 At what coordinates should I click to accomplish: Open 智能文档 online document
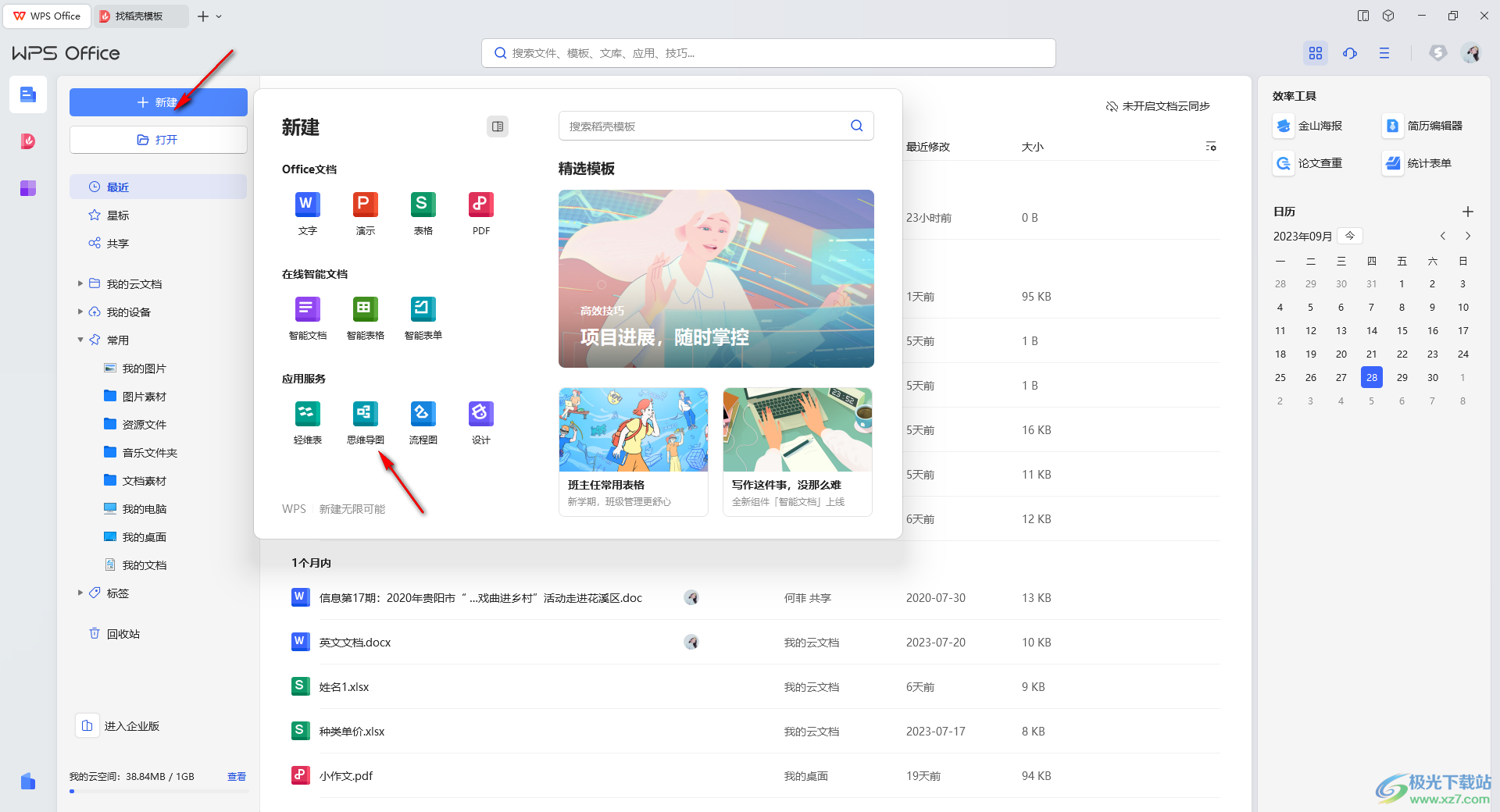pos(307,318)
